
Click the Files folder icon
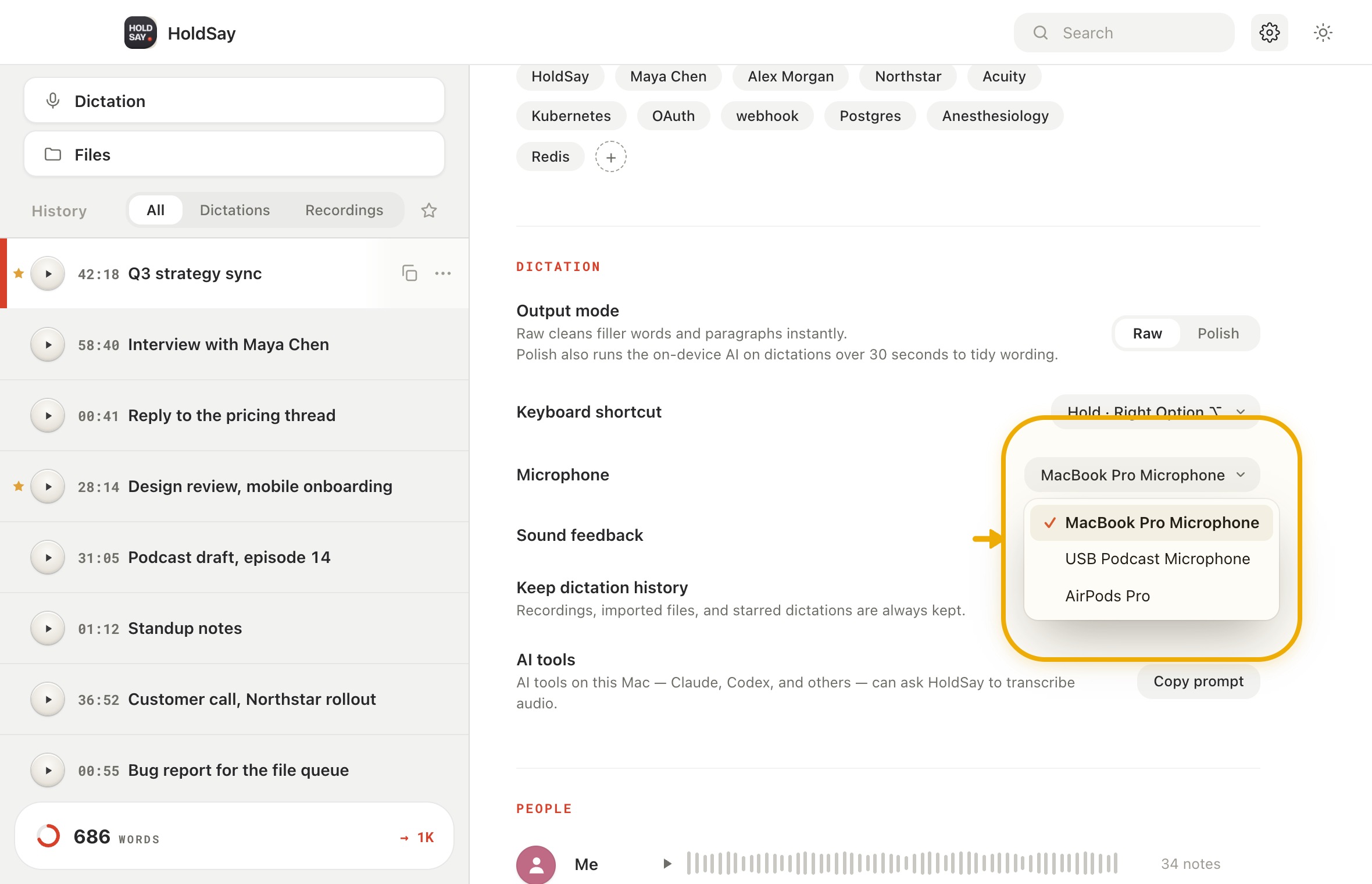53,154
